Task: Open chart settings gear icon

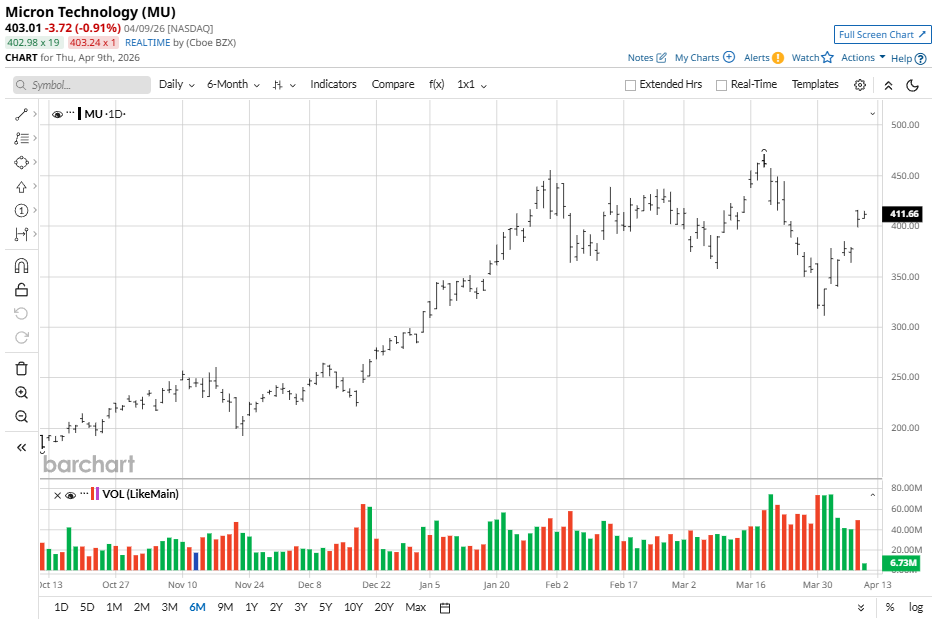Action: pos(860,85)
